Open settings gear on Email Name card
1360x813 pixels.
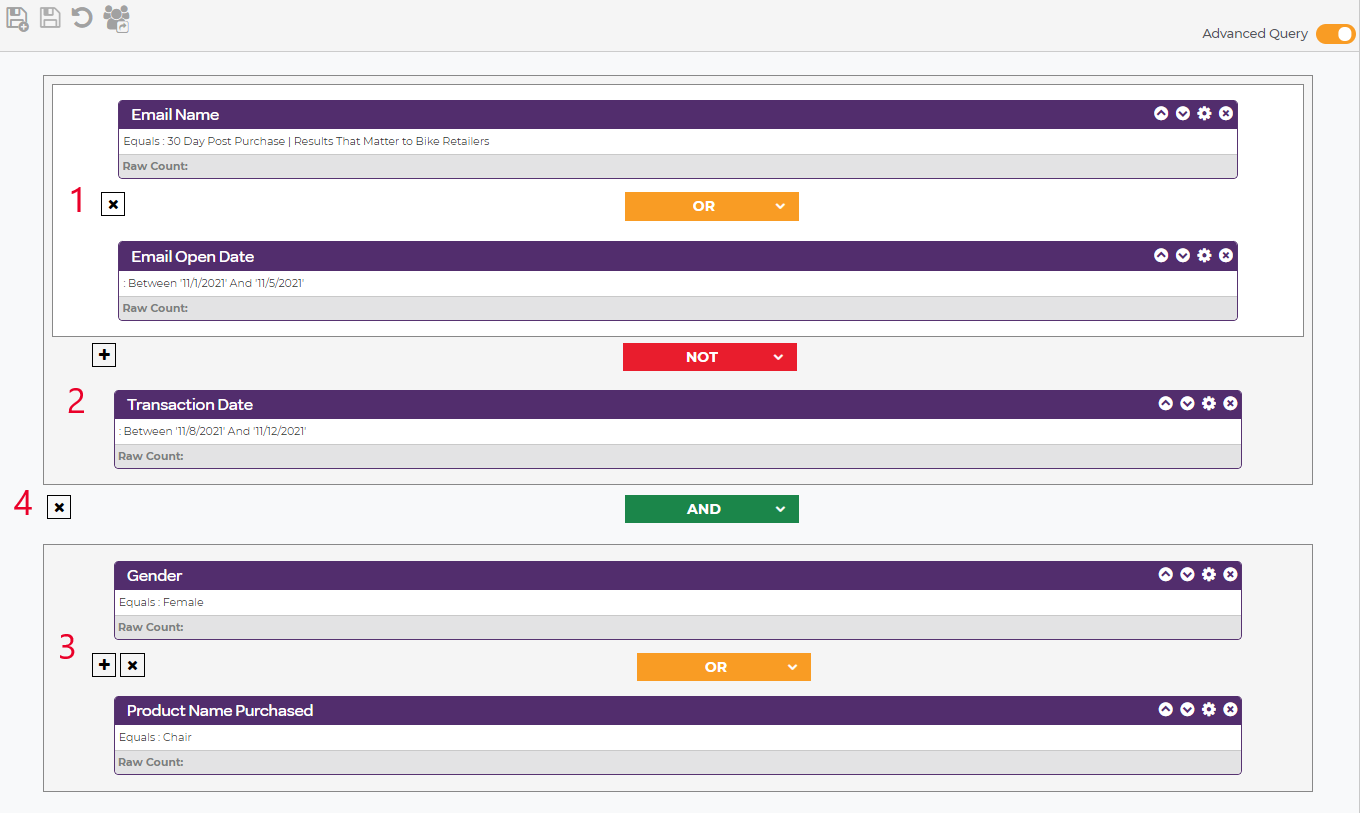point(1204,114)
